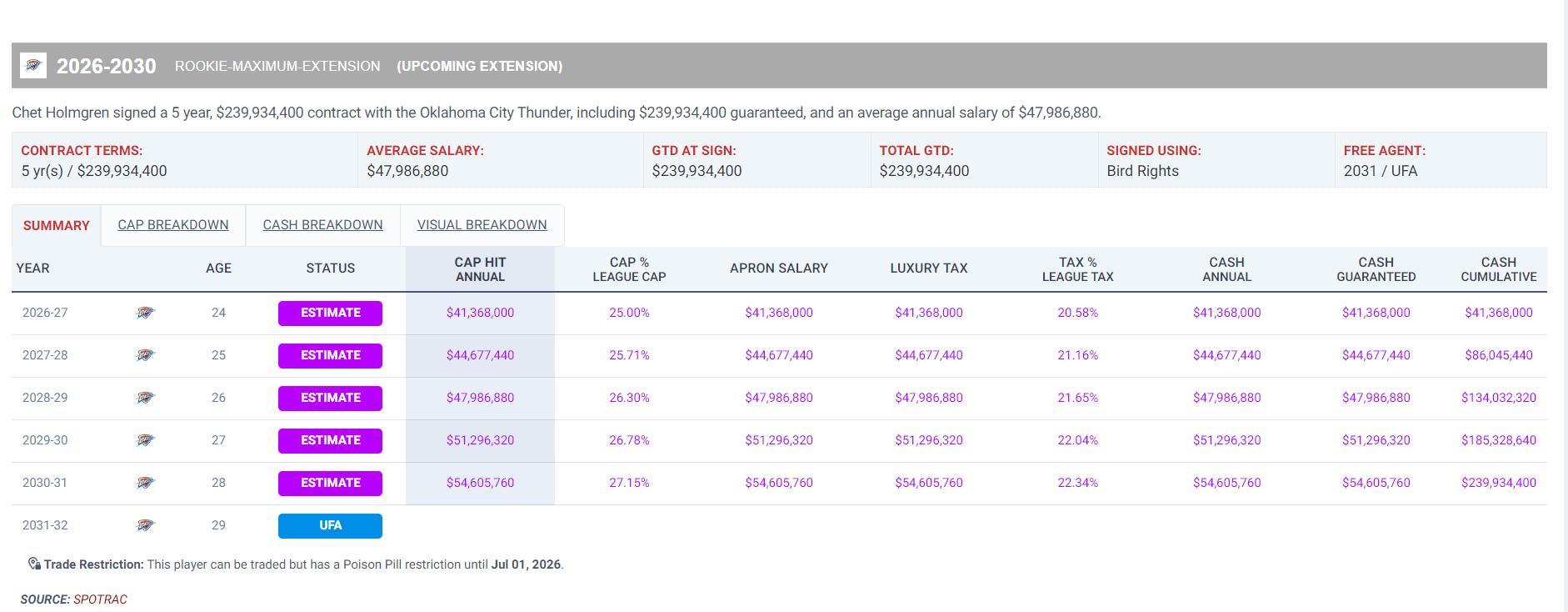Click the Thunder team icon in the 2026-27 row
The height and width of the screenshot is (612, 1568).
pyautogui.click(x=145, y=313)
